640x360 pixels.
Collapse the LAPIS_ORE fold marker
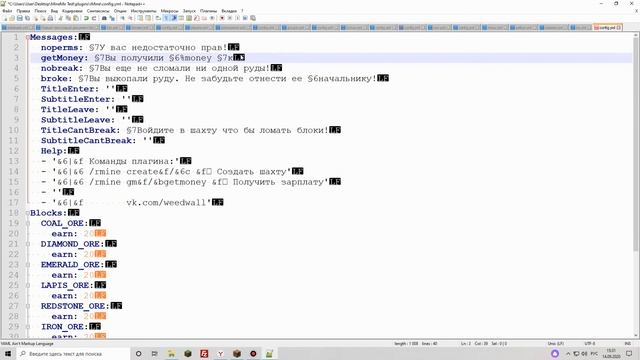(x=28, y=285)
